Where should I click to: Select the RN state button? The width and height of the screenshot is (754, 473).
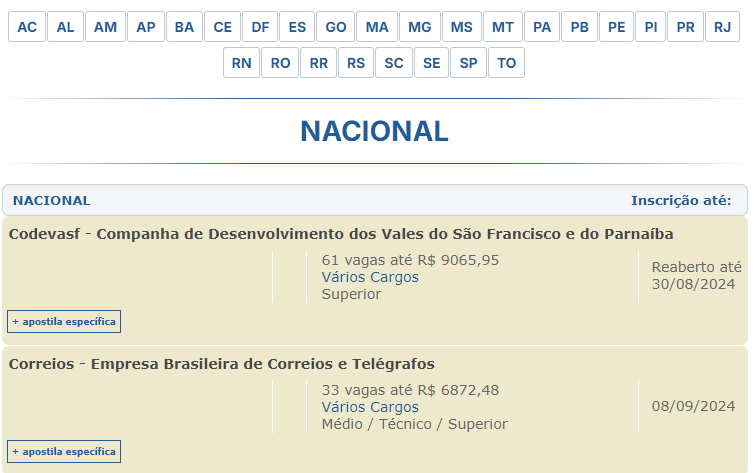click(x=241, y=63)
